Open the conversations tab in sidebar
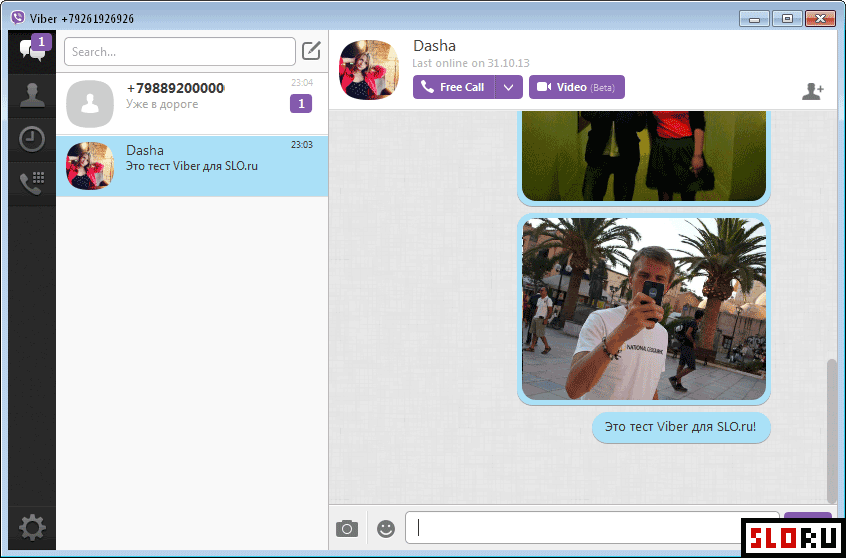Screen dimensions: 846x558 32,51
